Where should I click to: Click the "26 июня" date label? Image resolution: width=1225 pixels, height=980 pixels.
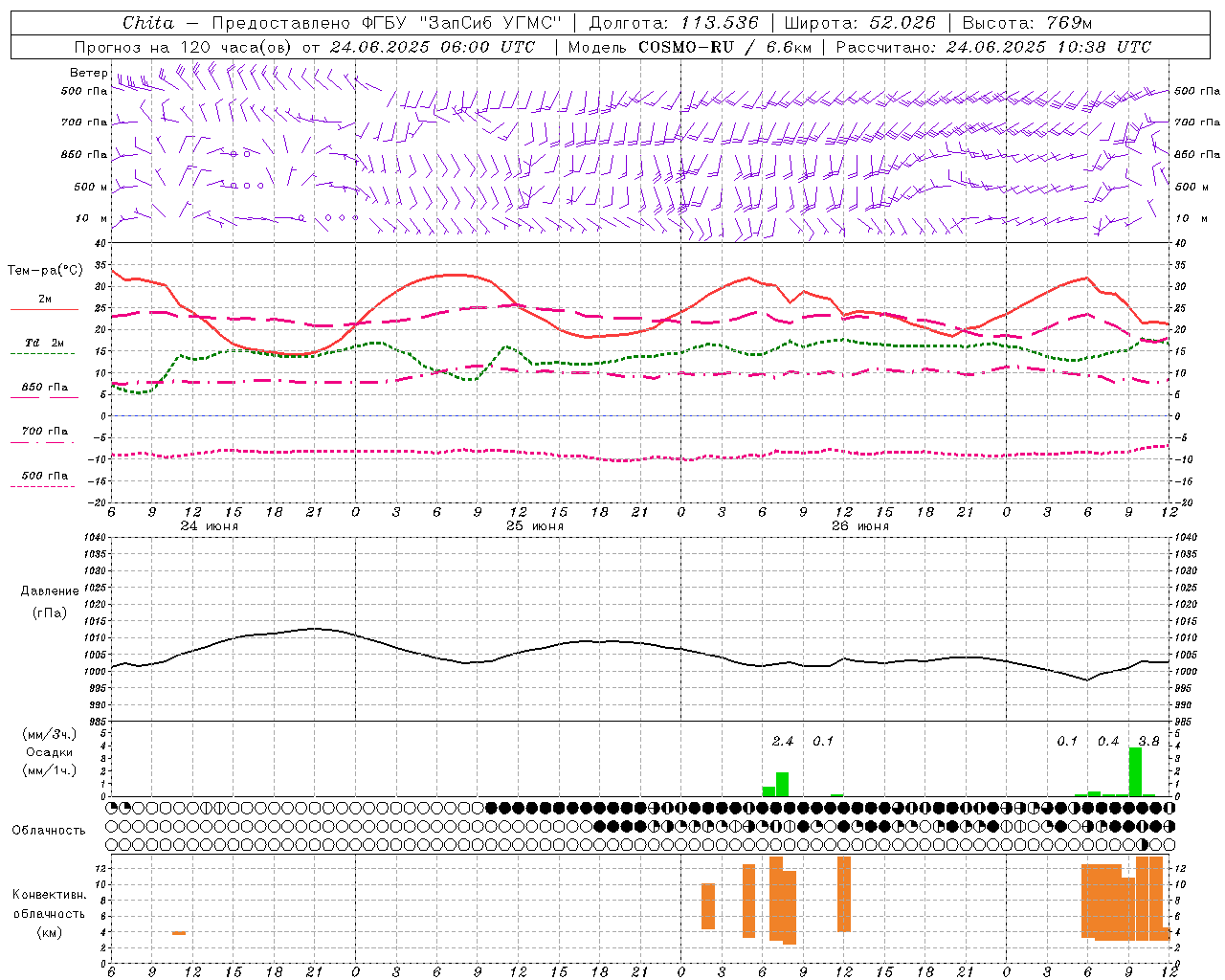860,526
